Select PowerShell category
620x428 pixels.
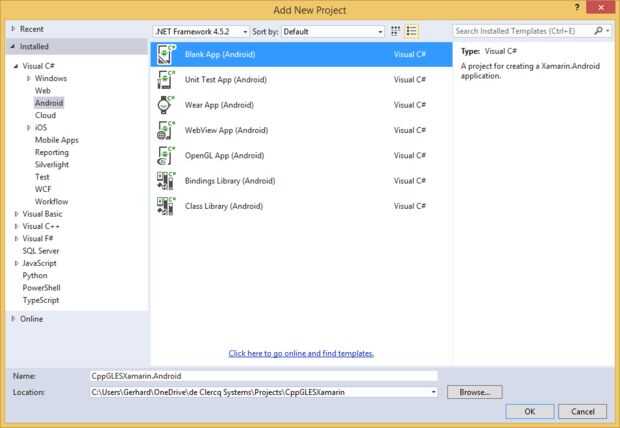tap(42, 288)
